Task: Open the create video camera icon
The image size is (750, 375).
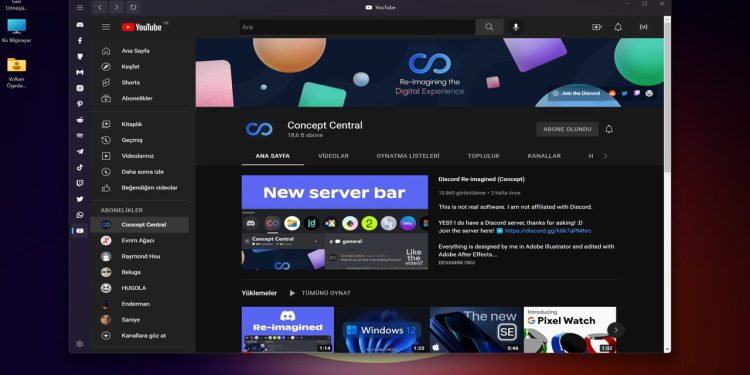Action: point(596,27)
